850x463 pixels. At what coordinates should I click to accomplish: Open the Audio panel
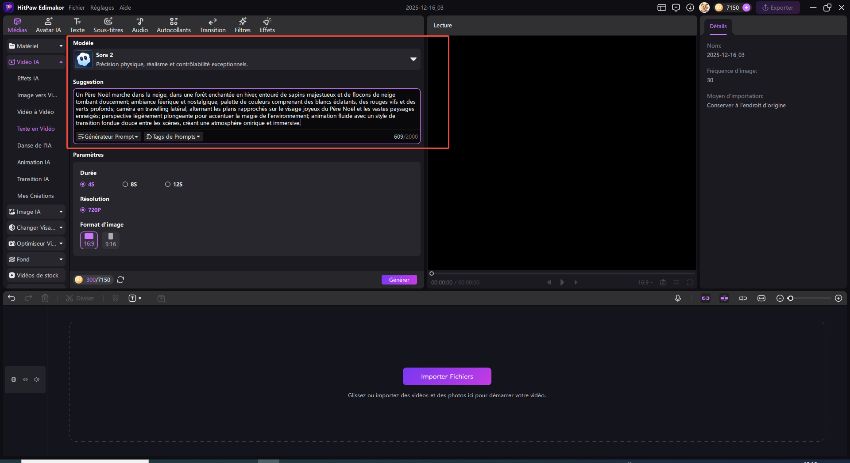(140, 25)
